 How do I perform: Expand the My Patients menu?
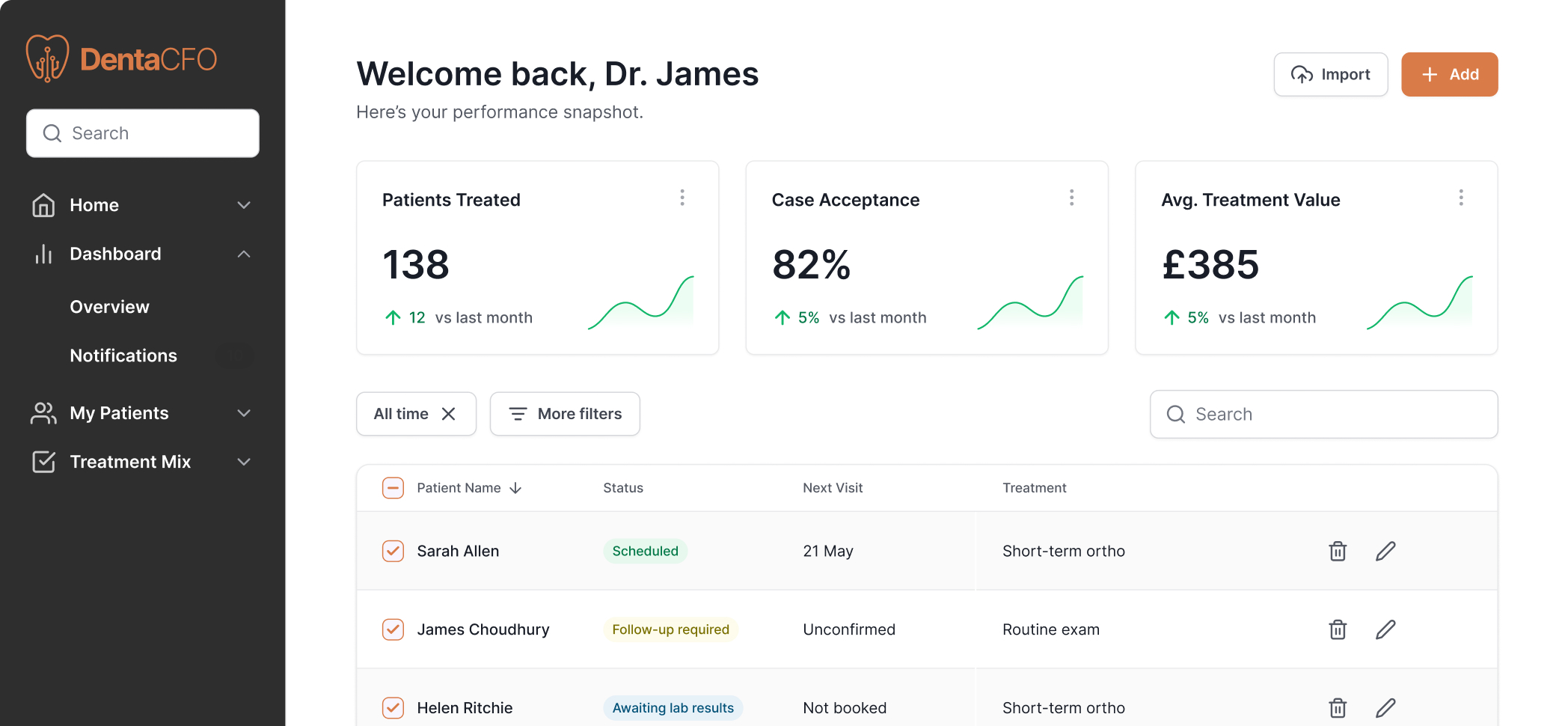(243, 413)
